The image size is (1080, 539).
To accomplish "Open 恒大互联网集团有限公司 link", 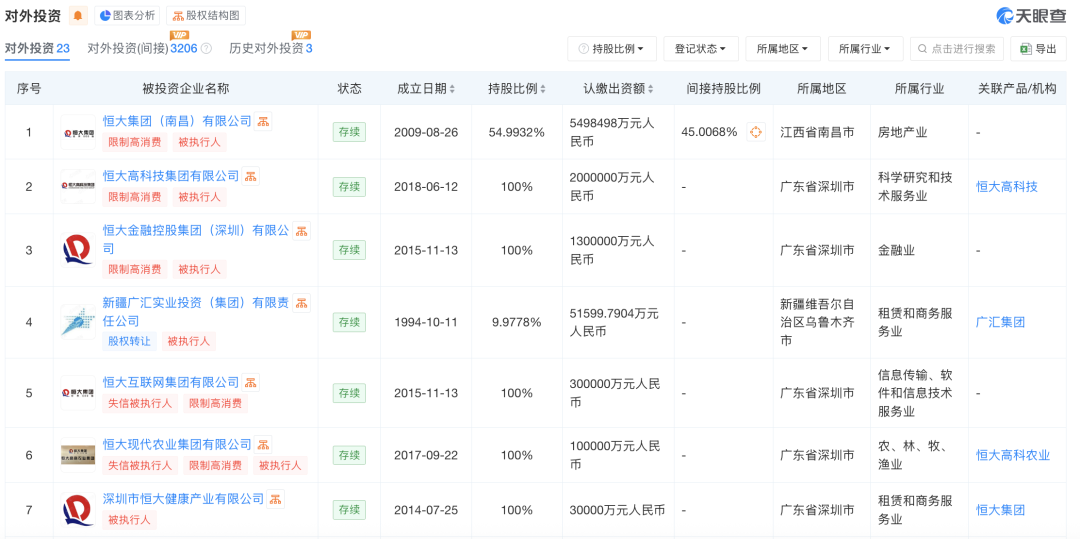I will (x=171, y=382).
